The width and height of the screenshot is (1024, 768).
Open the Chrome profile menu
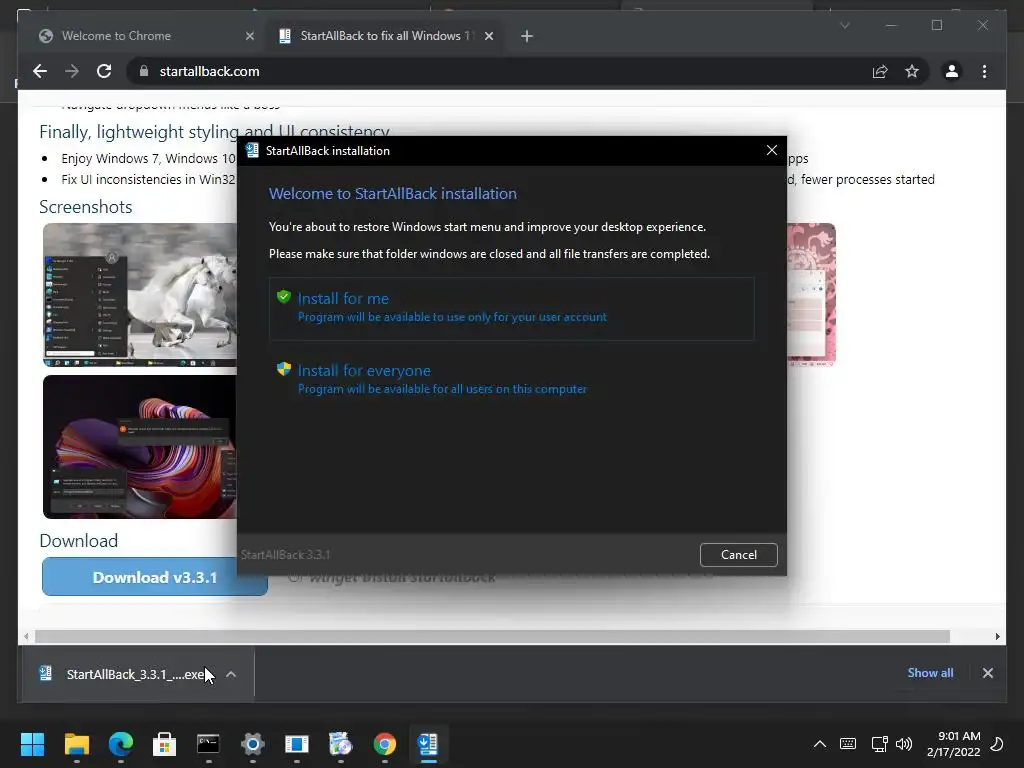pos(952,71)
